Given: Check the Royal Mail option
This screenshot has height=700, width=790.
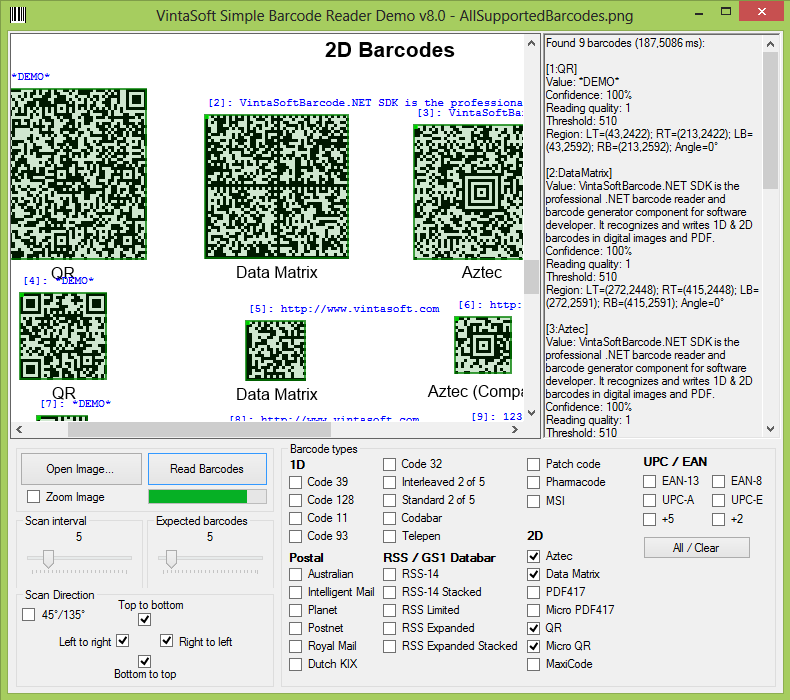Looking at the screenshot, I should [x=296, y=646].
